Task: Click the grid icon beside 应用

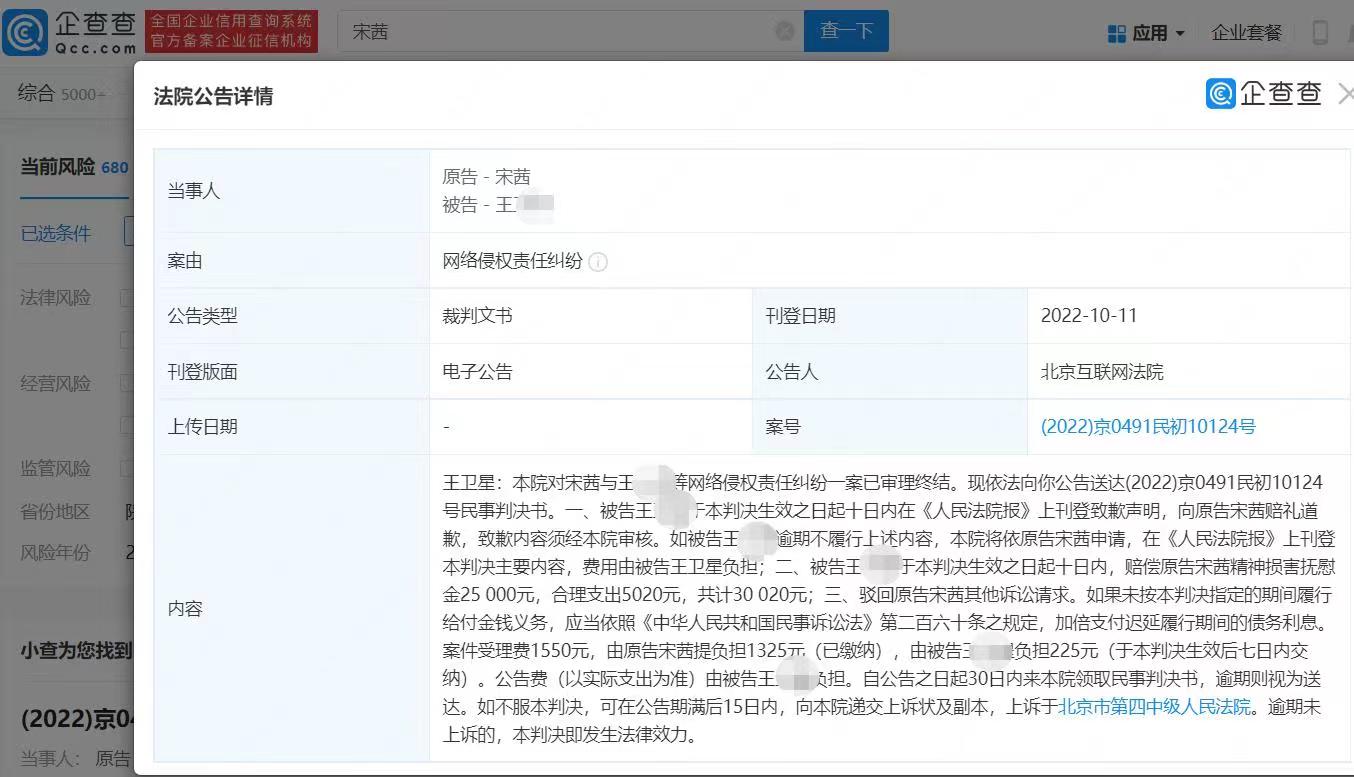Action: click(1117, 33)
